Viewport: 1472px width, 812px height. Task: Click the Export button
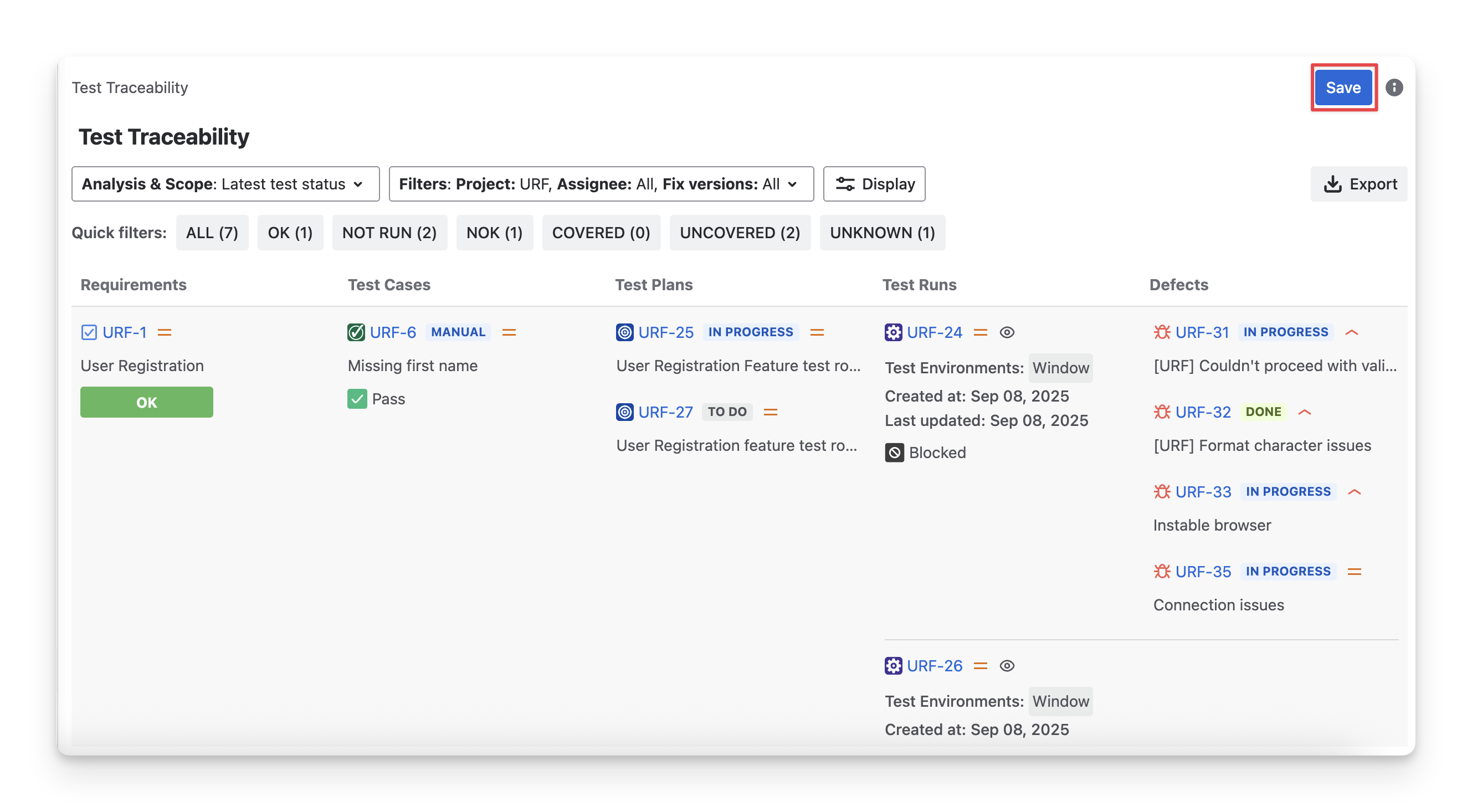1359,184
